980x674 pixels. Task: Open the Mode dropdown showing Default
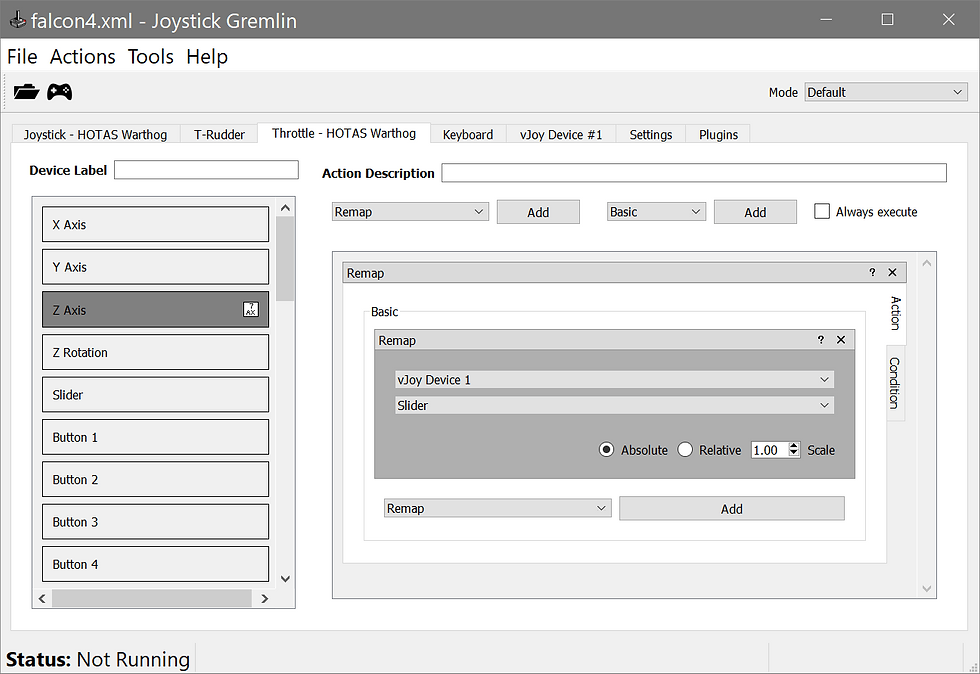pos(886,92)
